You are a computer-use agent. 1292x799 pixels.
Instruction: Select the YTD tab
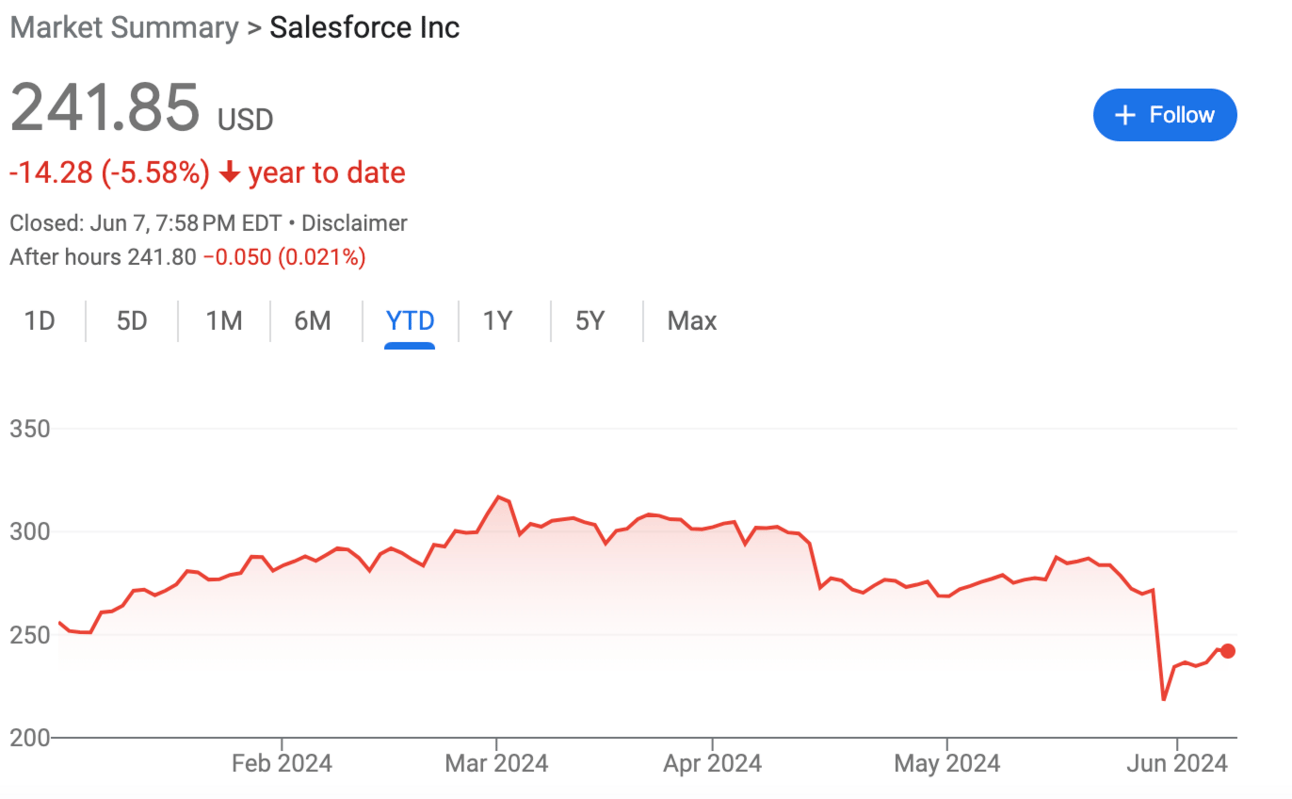tap(410, 321)
